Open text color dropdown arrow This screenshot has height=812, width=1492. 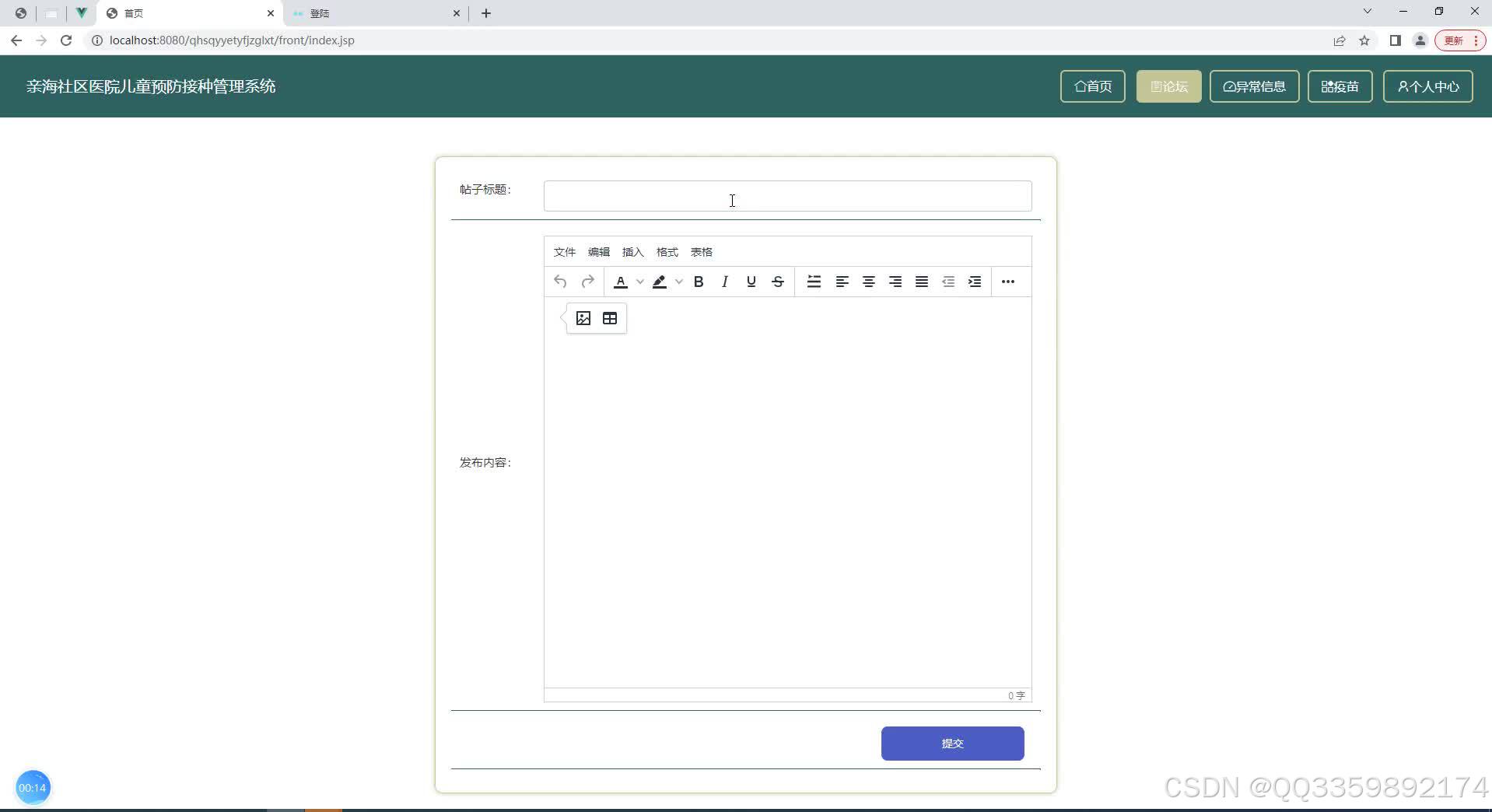pyautogui.click(x=640, y=282)
